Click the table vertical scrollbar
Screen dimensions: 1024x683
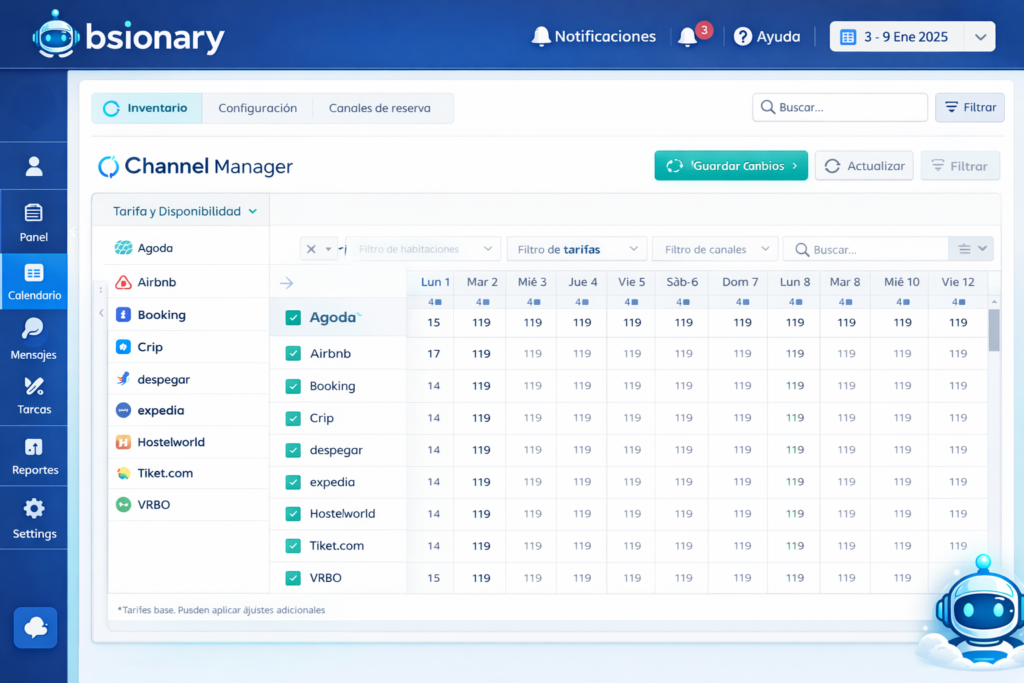(993, 330)
